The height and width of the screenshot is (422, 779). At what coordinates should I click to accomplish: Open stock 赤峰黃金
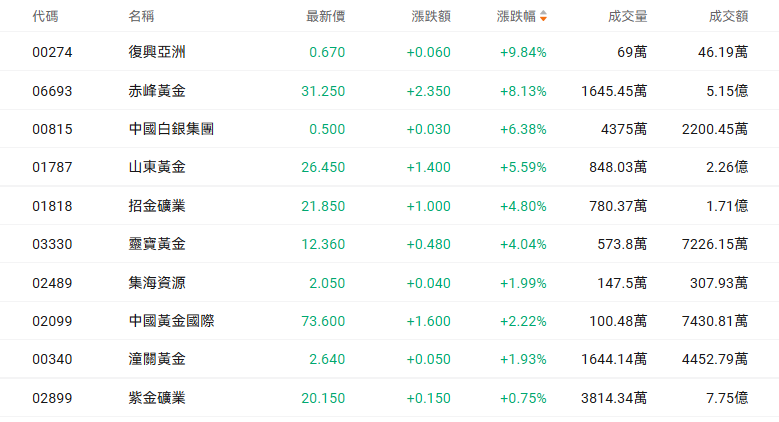pos(157,91)
